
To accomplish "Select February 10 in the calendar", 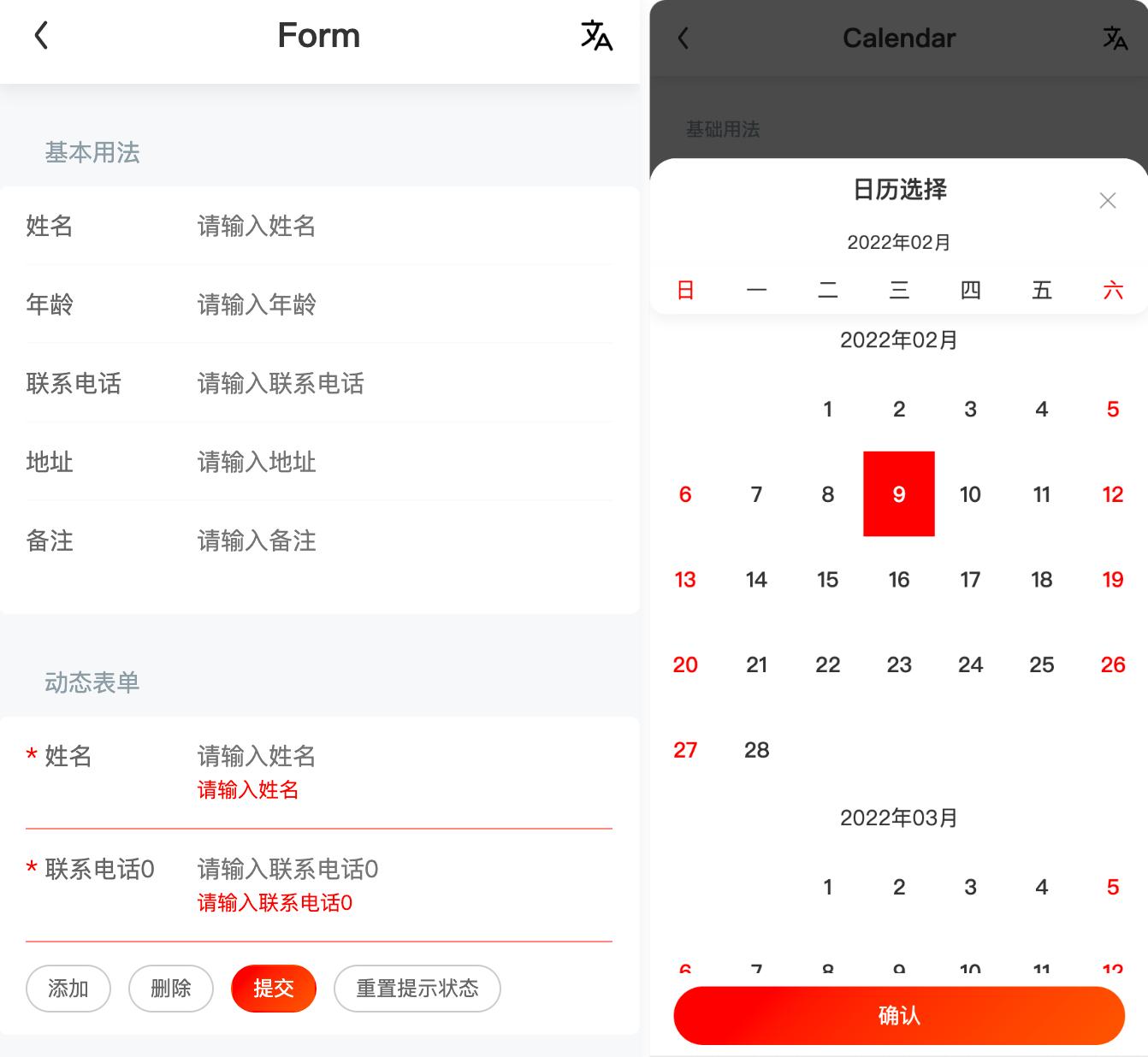I will point(970,494).
